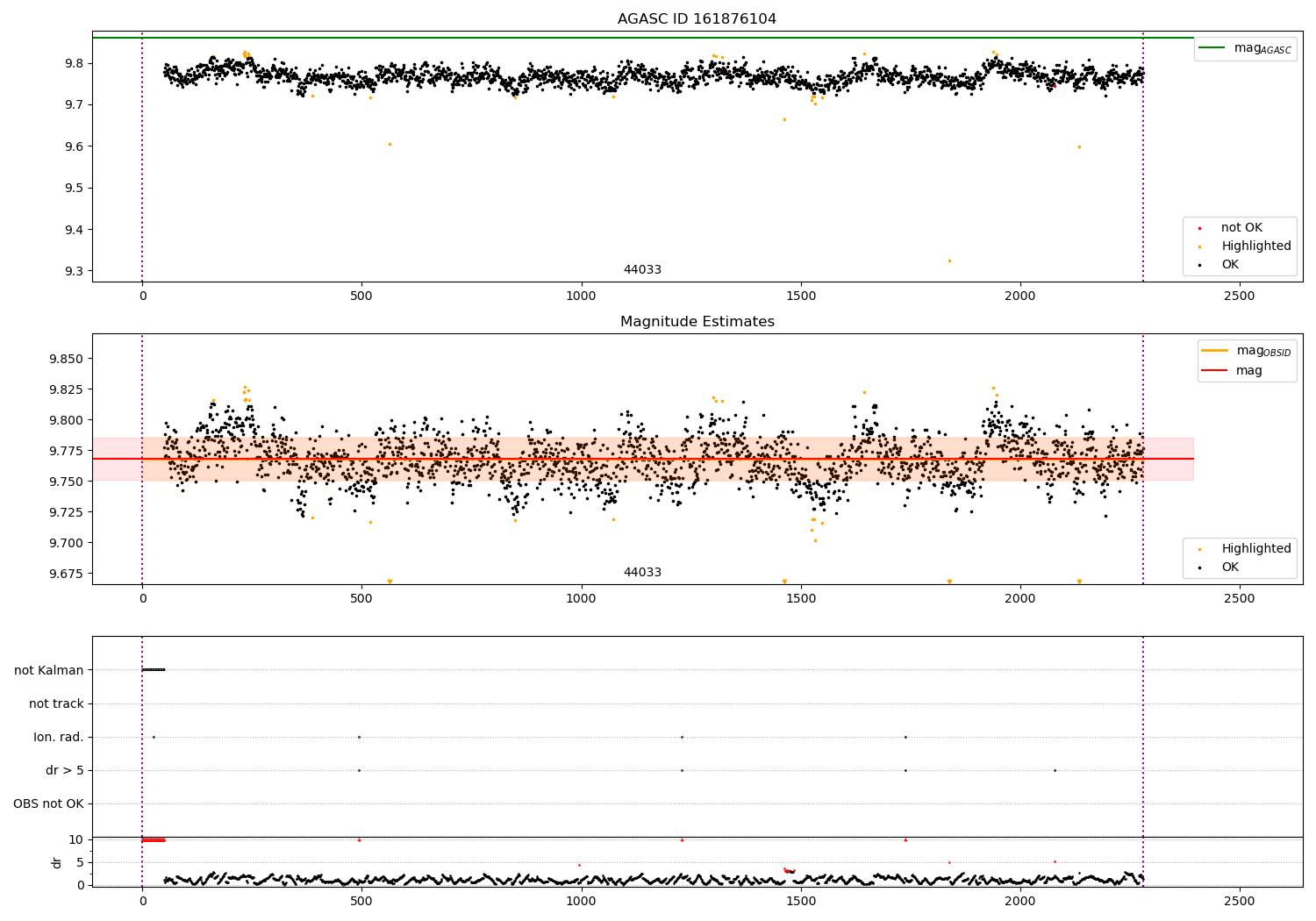Screen dimensions: 1316x921
Task: Click the green line sample beside mag AGASC
Action: tap(1212, 47)
